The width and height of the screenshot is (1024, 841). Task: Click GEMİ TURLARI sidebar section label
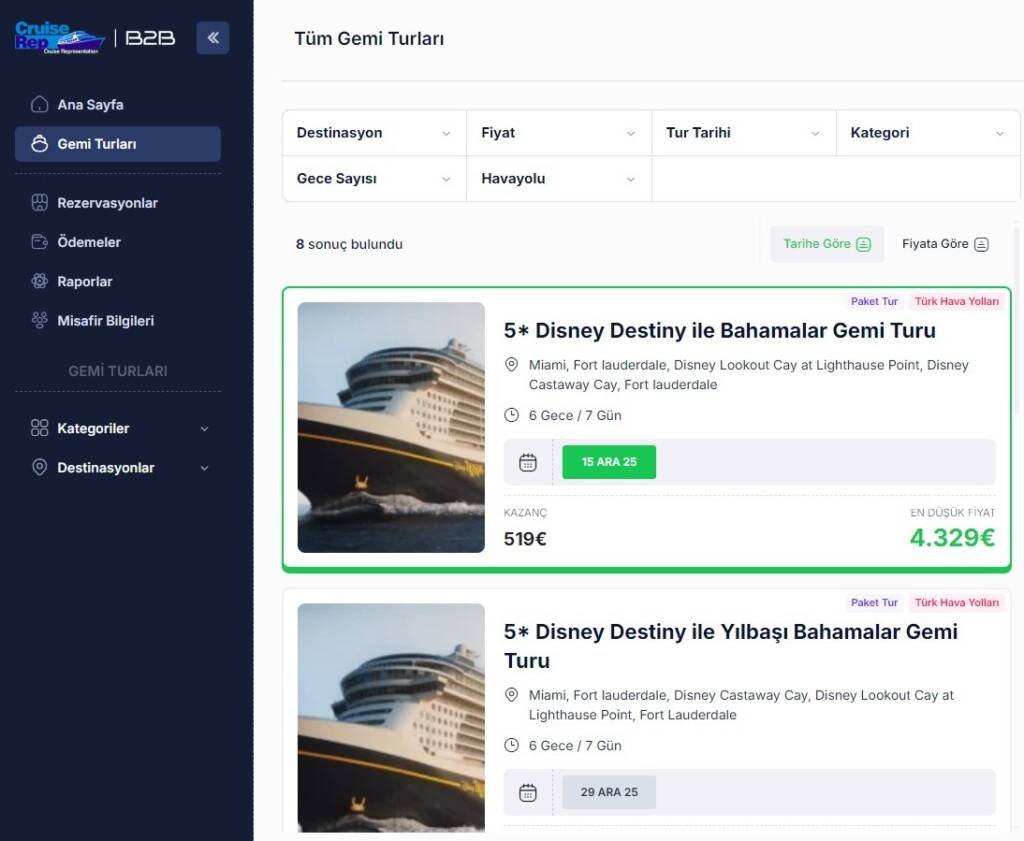(118, 371)
